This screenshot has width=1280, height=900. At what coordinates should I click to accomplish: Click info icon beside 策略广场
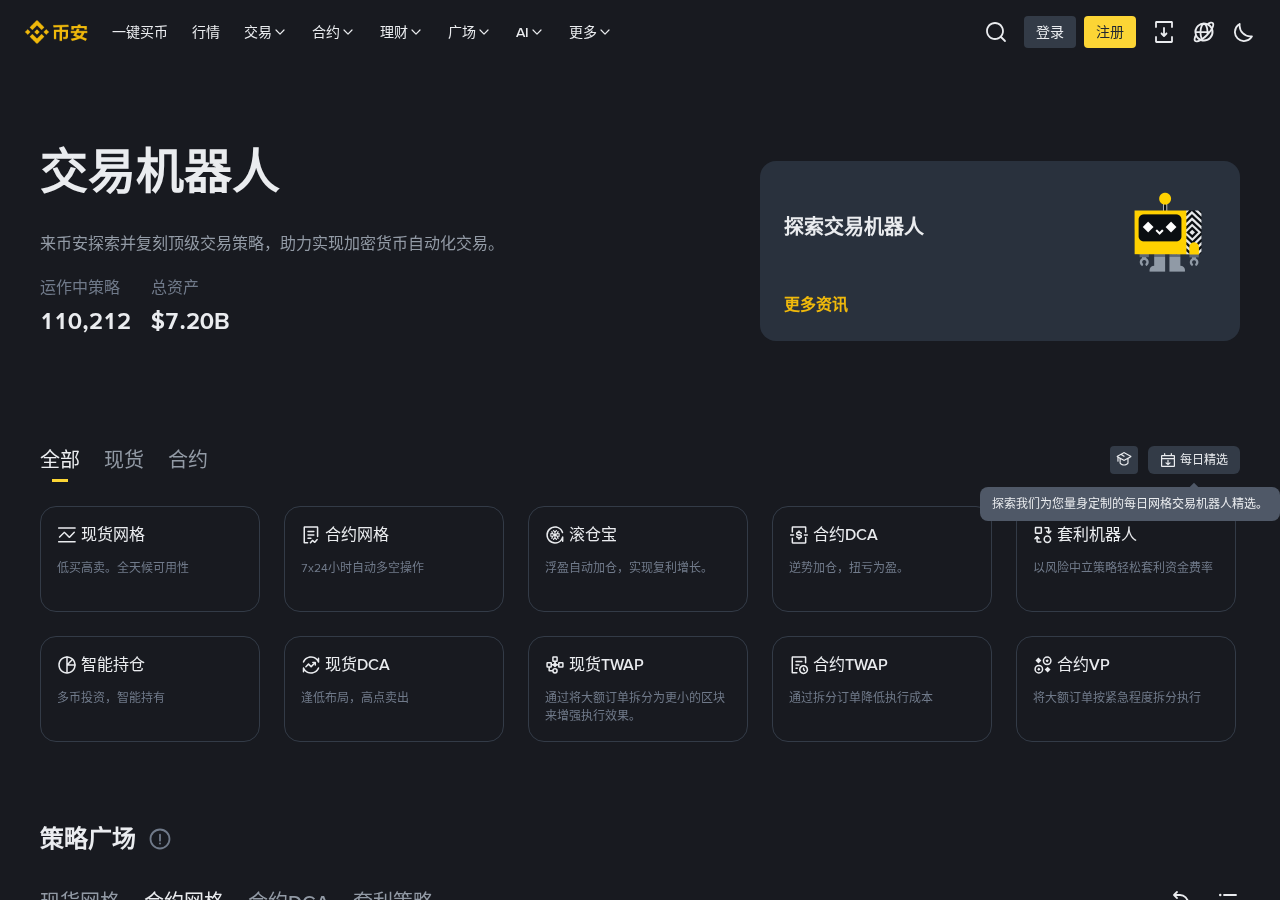(160, 839)
